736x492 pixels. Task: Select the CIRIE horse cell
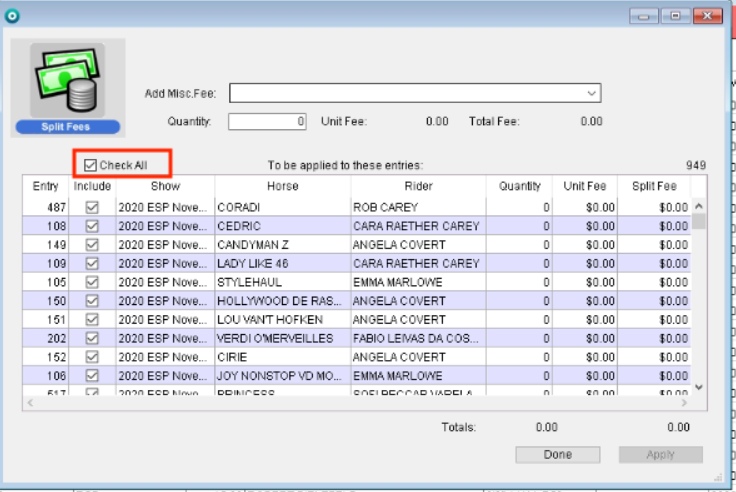click(x=283, y=357)
